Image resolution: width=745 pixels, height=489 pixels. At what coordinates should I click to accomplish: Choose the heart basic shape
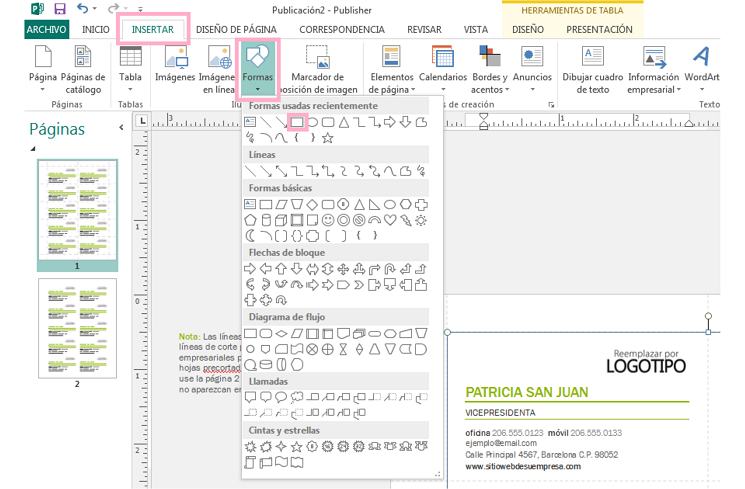point(390,220)
